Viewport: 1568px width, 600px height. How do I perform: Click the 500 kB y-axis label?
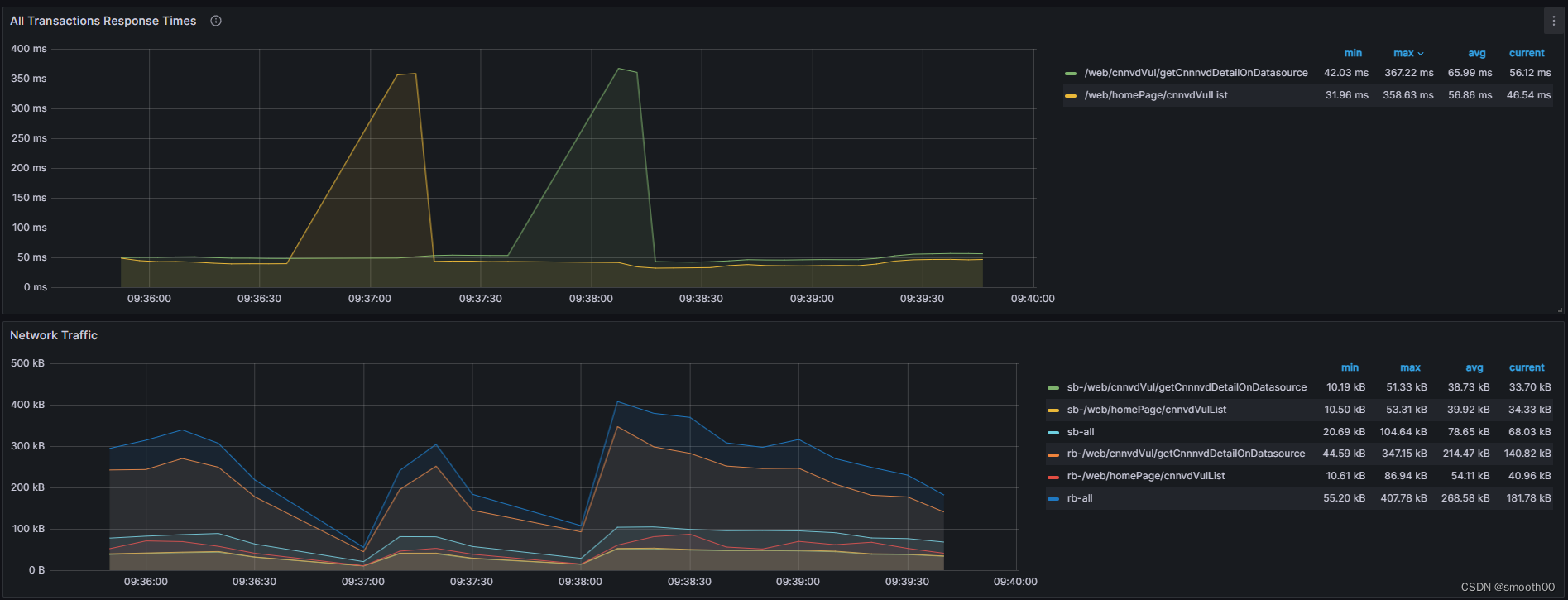pyautogui.click(x=28, y=363)
